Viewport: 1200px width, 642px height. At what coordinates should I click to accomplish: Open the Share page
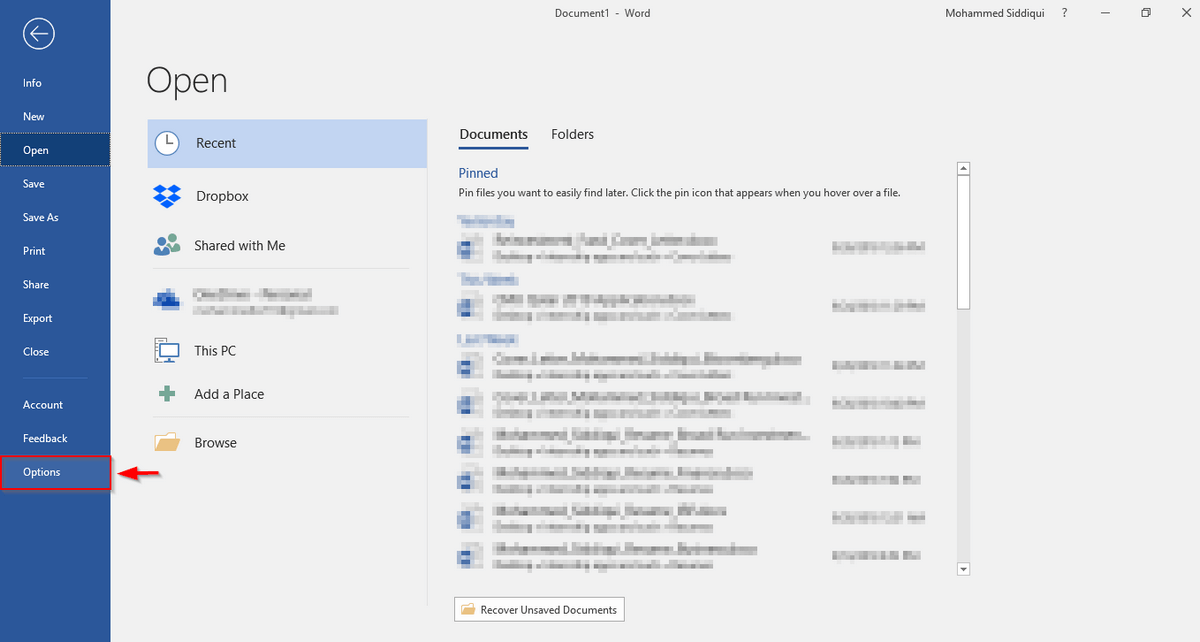coord(55,285)
